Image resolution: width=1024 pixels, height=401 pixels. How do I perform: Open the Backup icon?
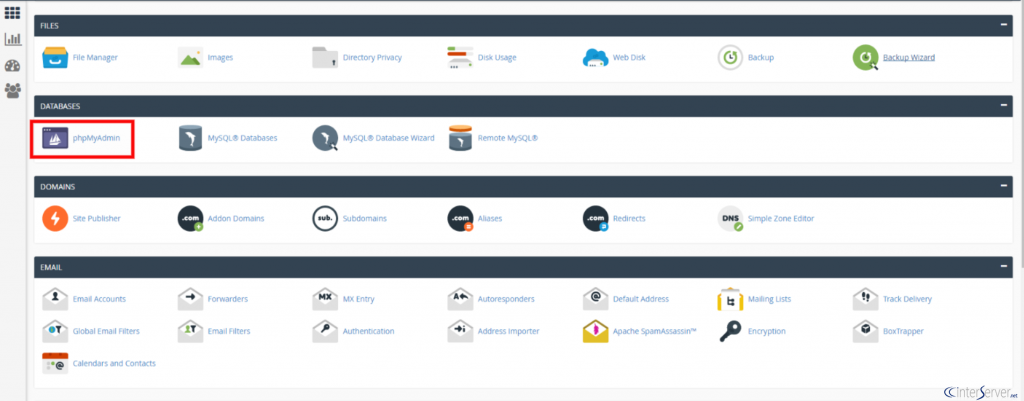pos(731,57)
